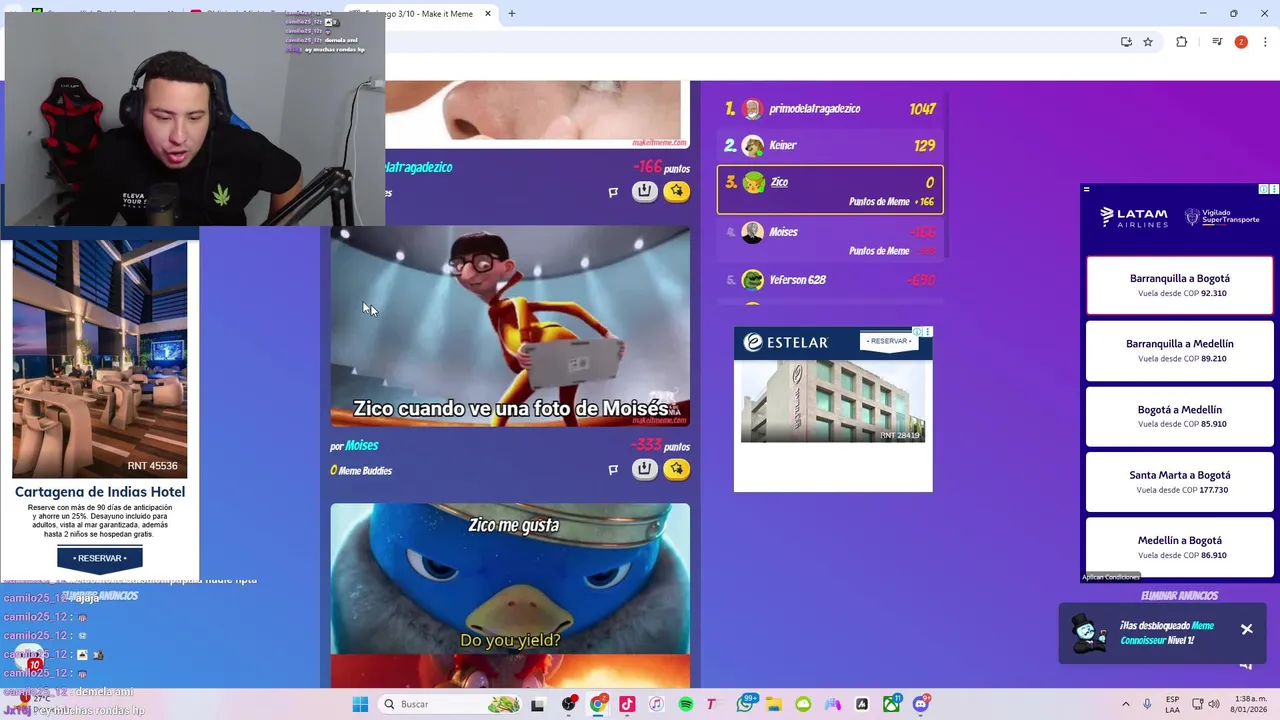The width and height of the screenshot is (1280, 720).
Task: Open the clock showing 1:38 a.m.
Action: click(1251, 704)
